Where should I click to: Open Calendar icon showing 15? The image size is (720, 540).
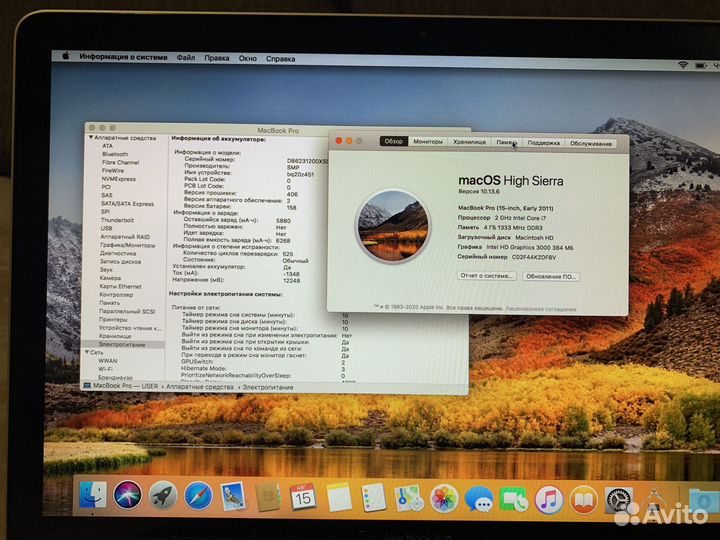tap(303, 497)
